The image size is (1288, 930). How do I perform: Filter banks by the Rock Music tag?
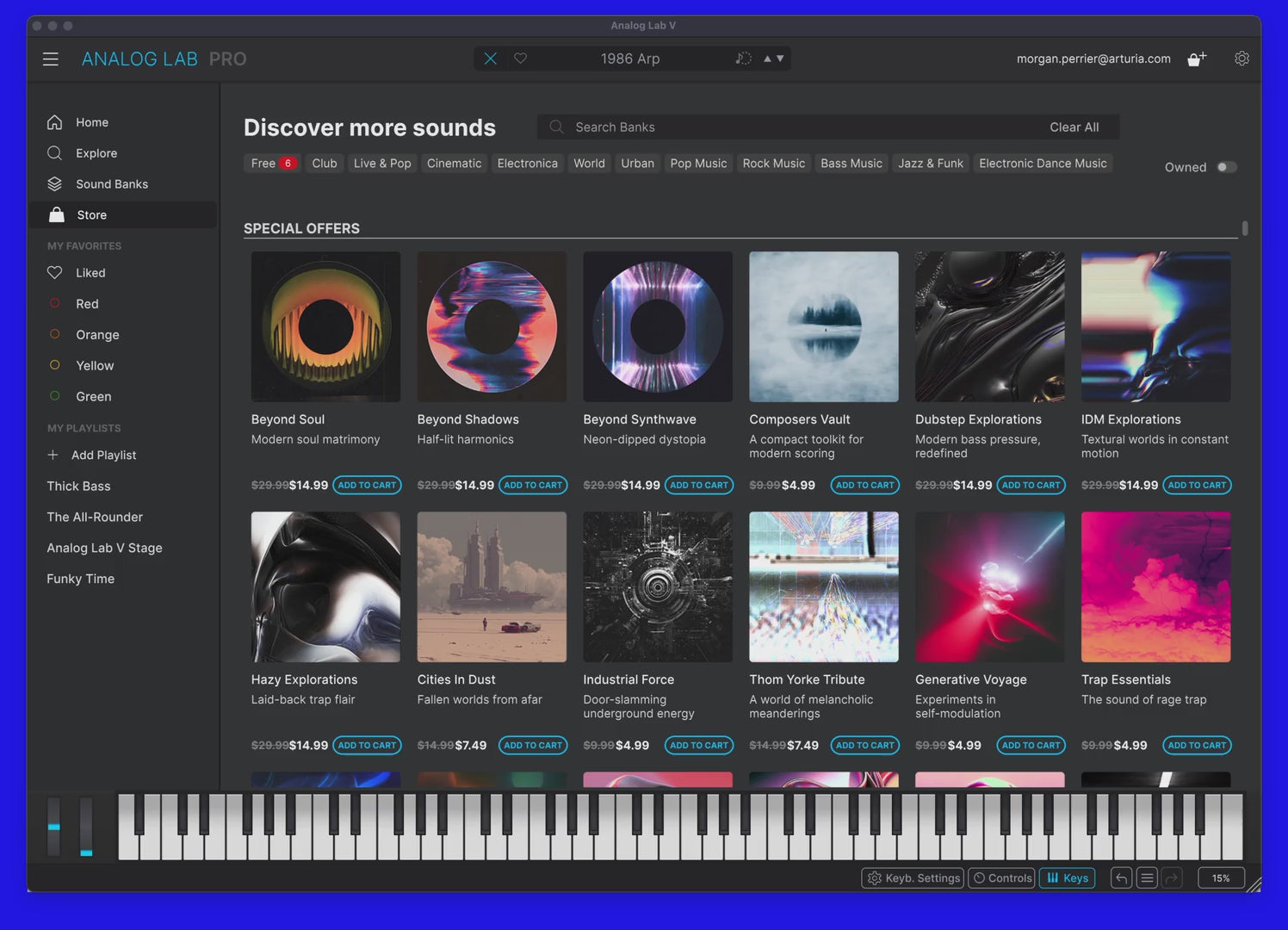point(774,164)
